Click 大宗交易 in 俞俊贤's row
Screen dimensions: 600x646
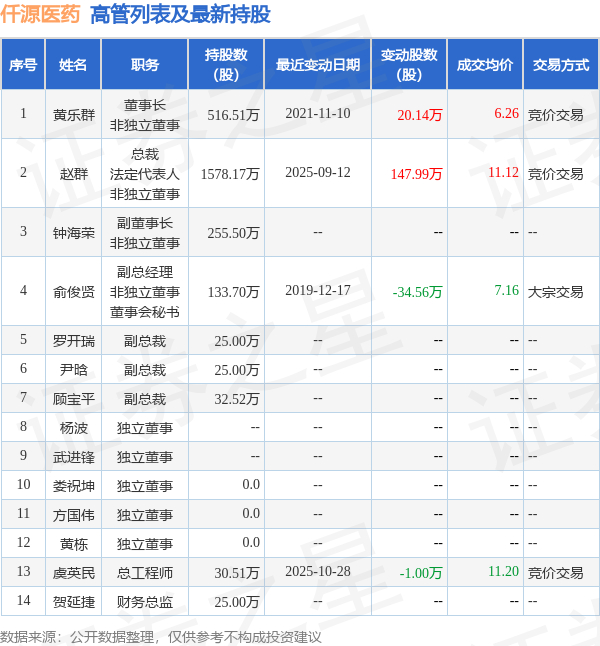coord(555,292)
